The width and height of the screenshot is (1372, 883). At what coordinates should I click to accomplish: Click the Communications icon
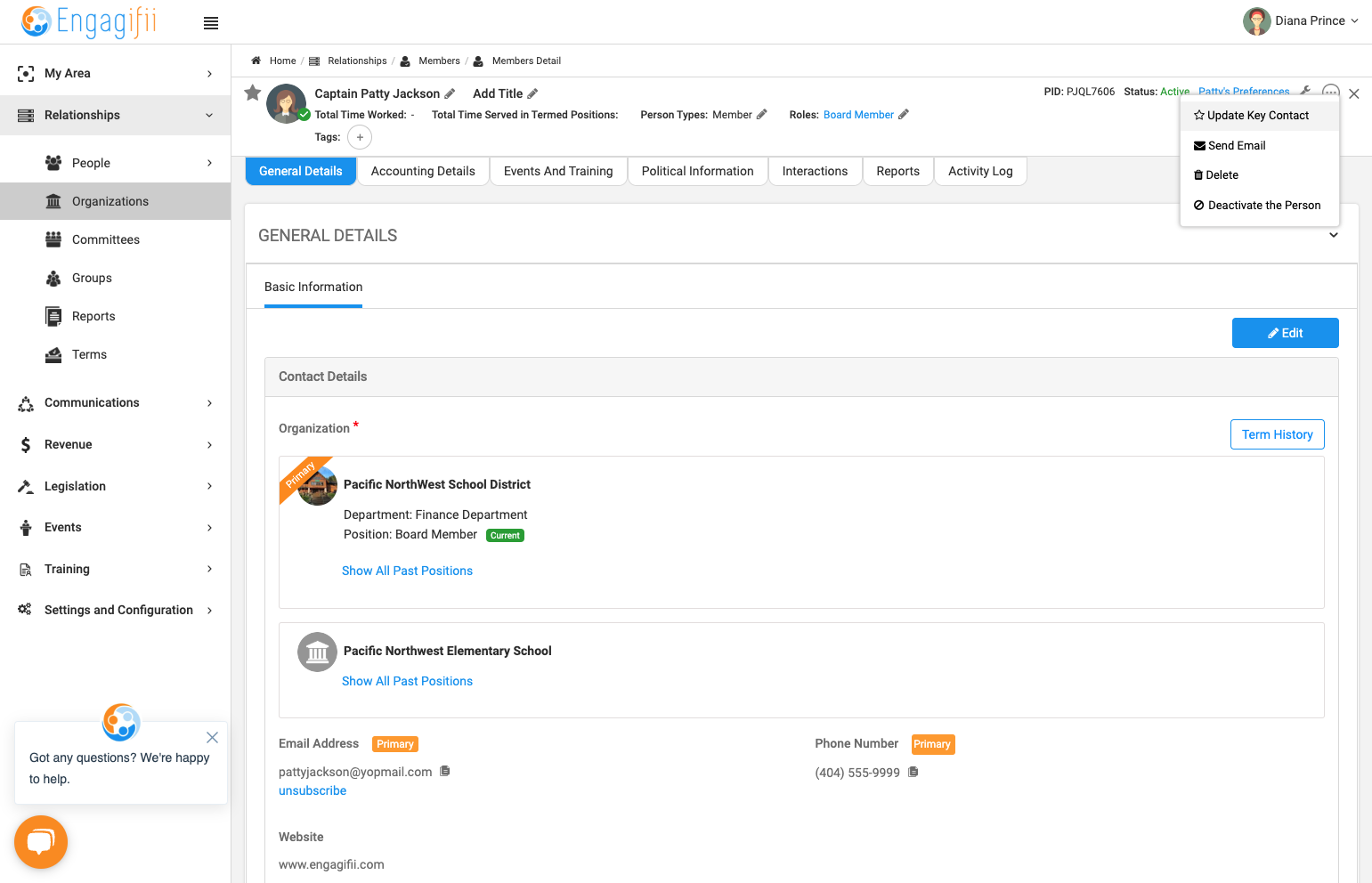pyautogui.click(x=26, y=403)
